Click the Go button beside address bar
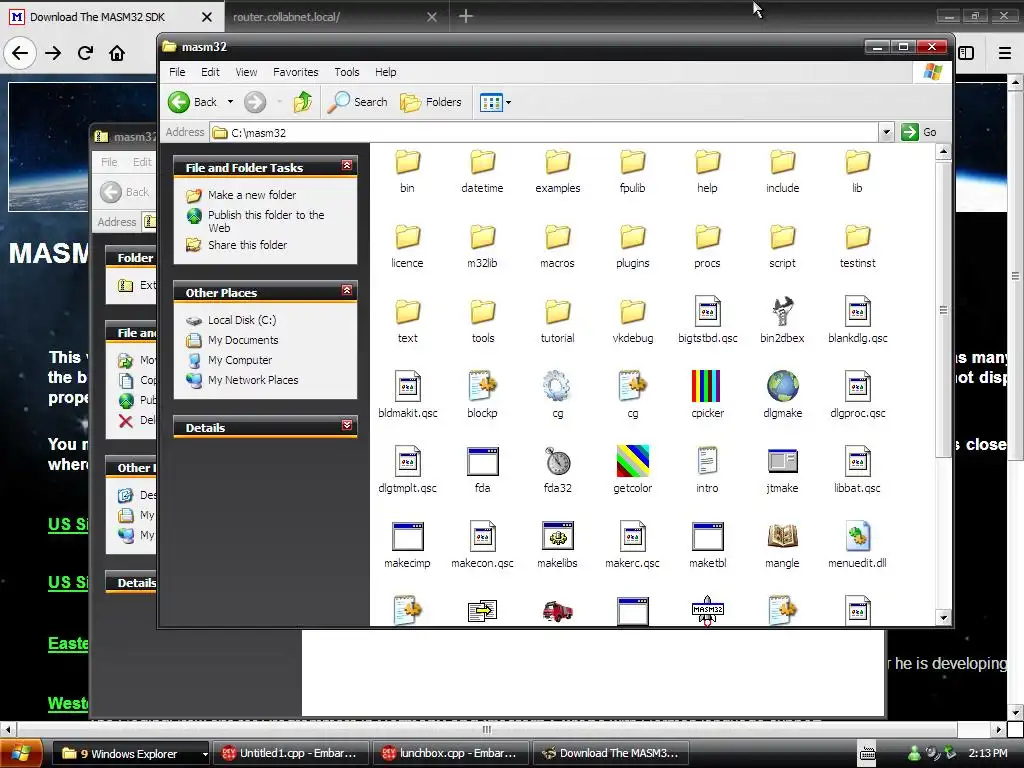This screenshot has height=768, width=1024. pyautogui.click(x=920, y=132)
